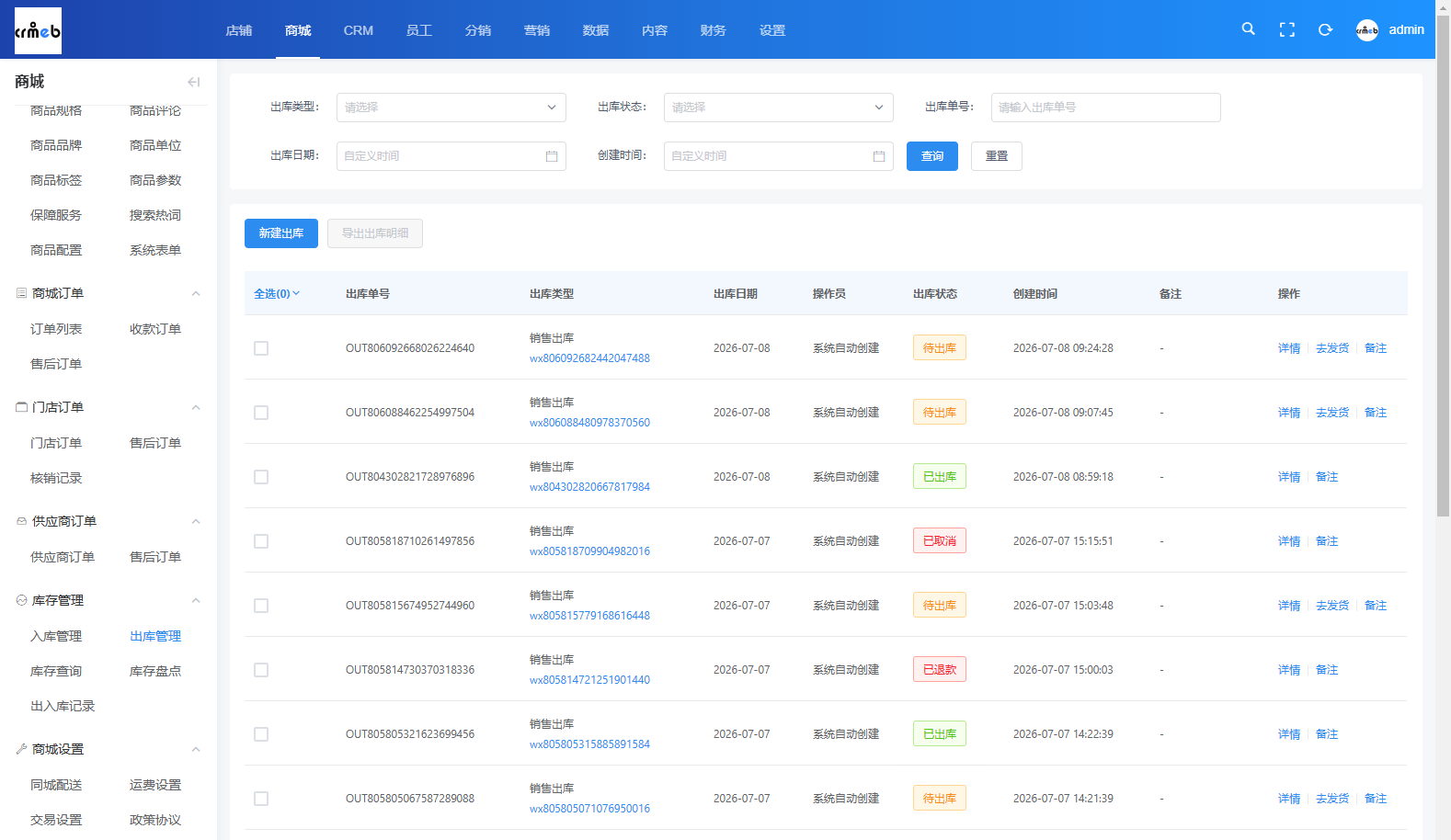Open the 财务 top menu tab
This screenshot has width=1451, height=840.
pos(714,30)
